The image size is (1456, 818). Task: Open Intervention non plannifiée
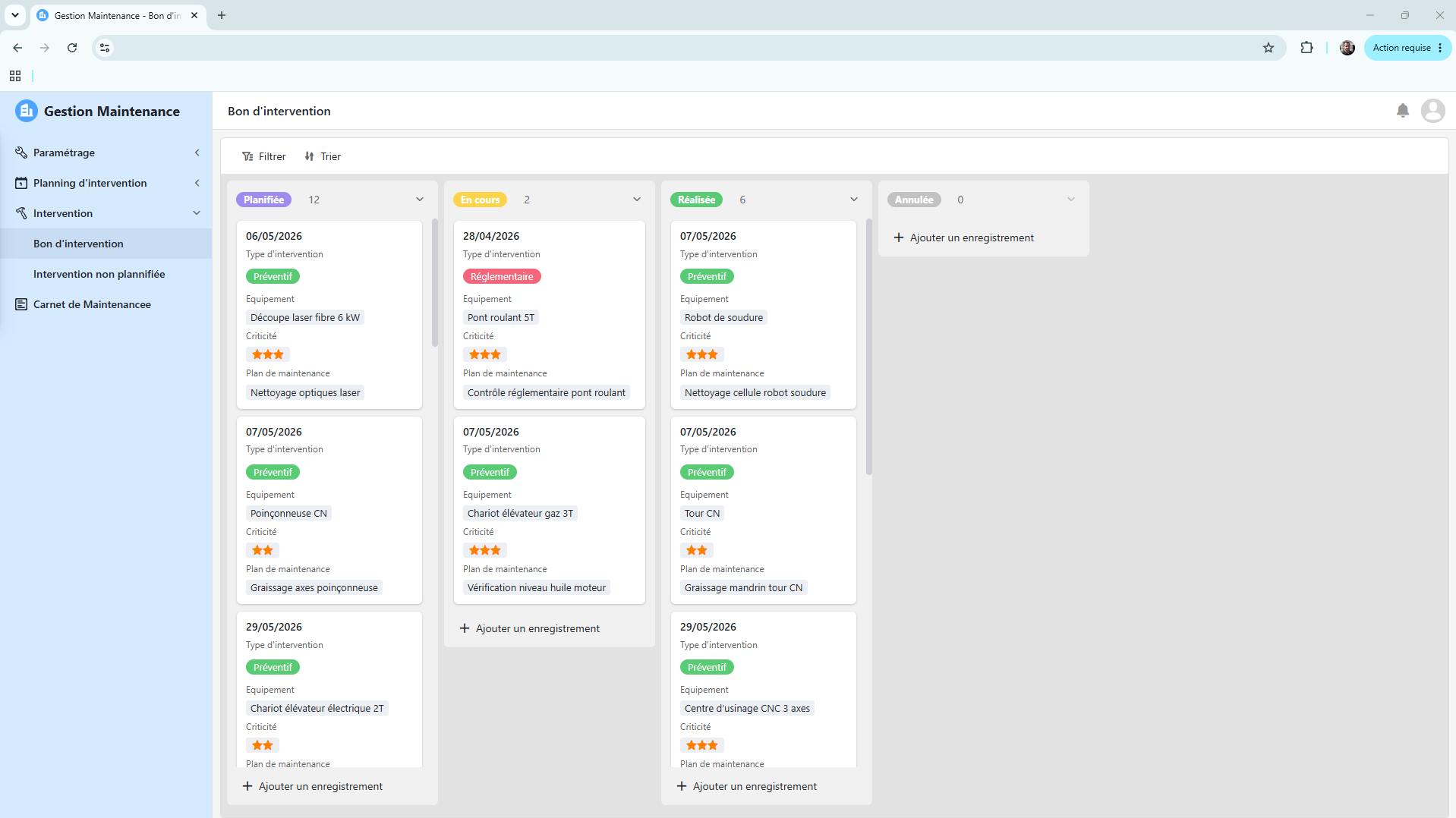coord(106,274)
